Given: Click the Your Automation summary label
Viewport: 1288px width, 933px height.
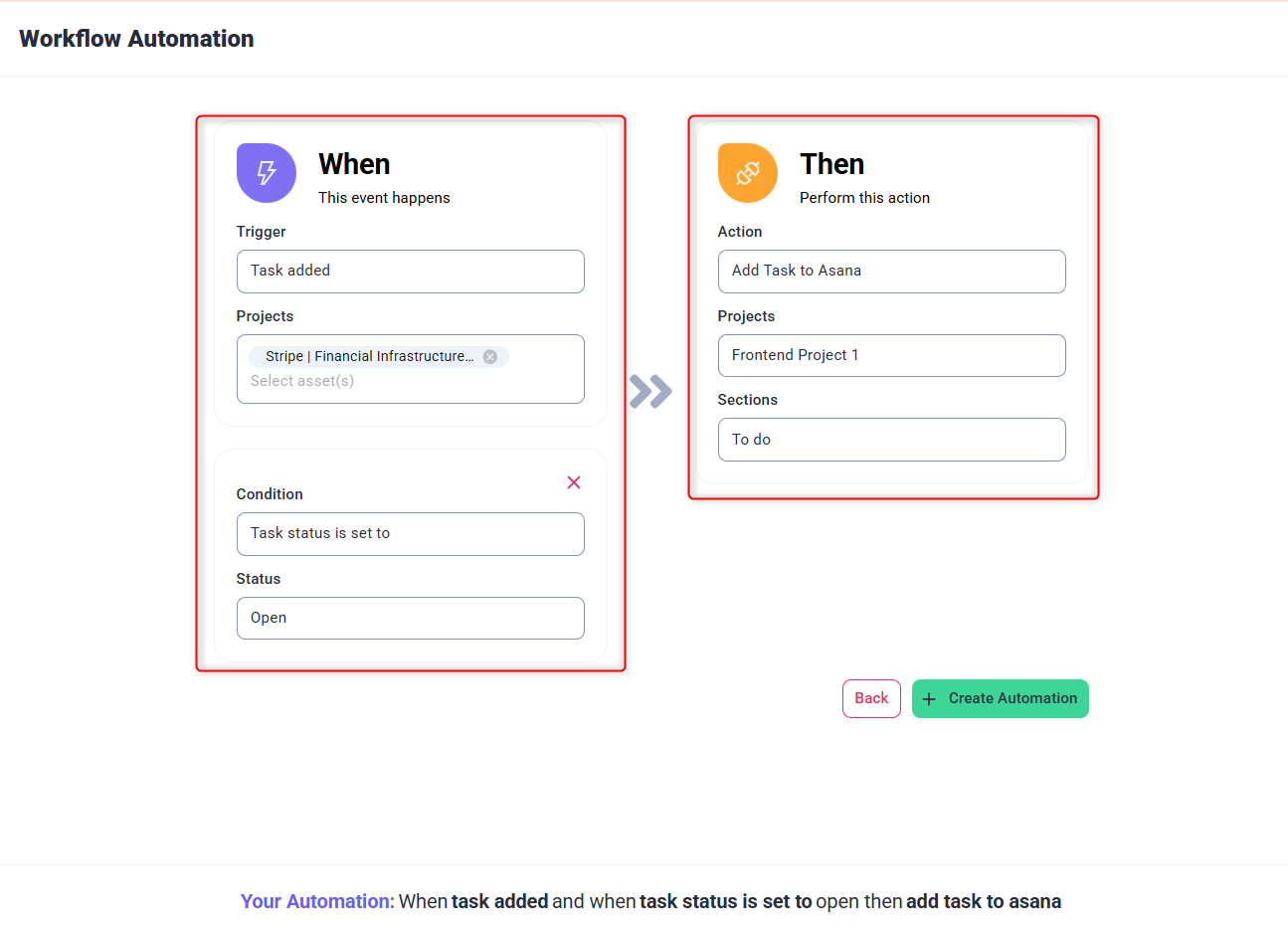Looking at the screenshot, I should (317, 901).
